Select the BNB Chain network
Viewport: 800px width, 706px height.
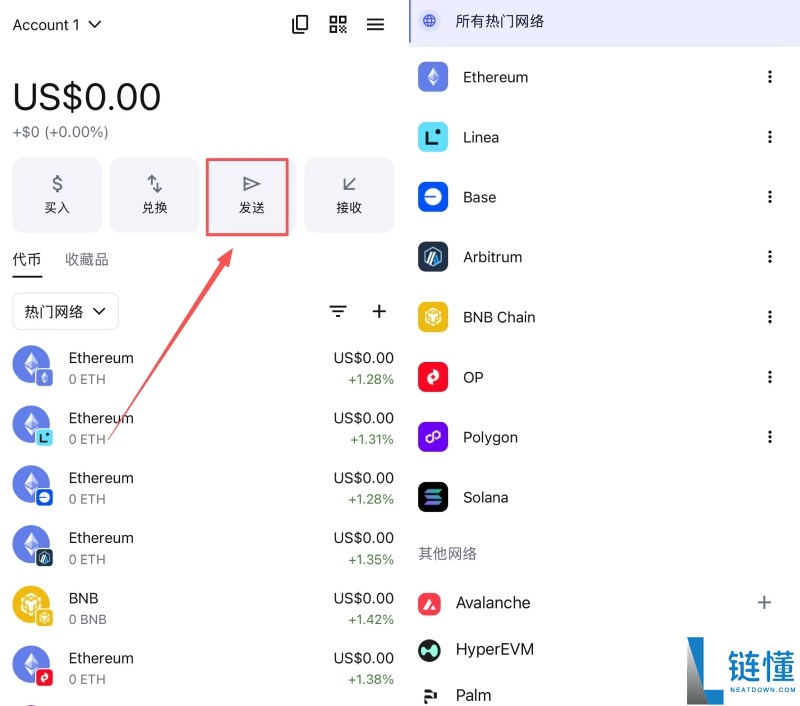[605, 317]
